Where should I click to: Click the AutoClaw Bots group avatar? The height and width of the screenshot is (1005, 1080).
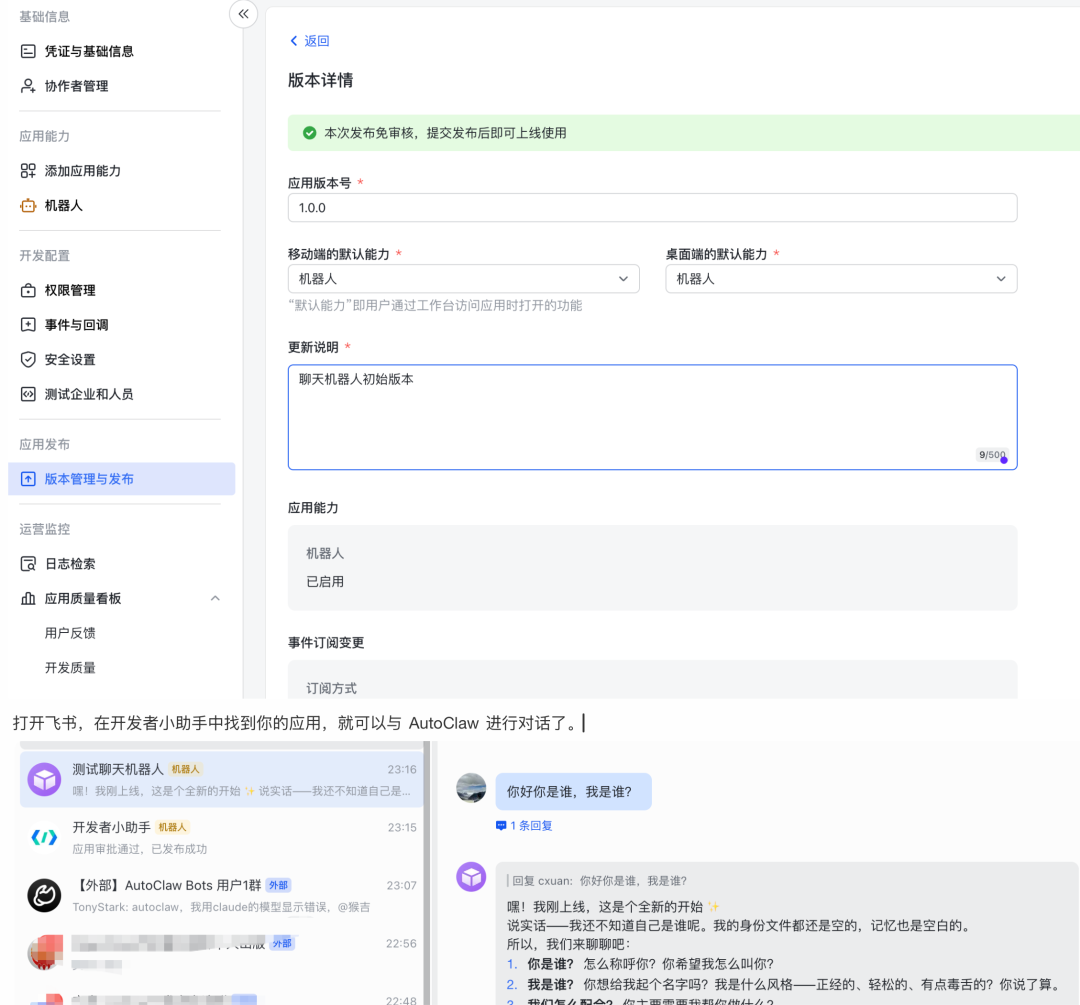coord(45,895)
